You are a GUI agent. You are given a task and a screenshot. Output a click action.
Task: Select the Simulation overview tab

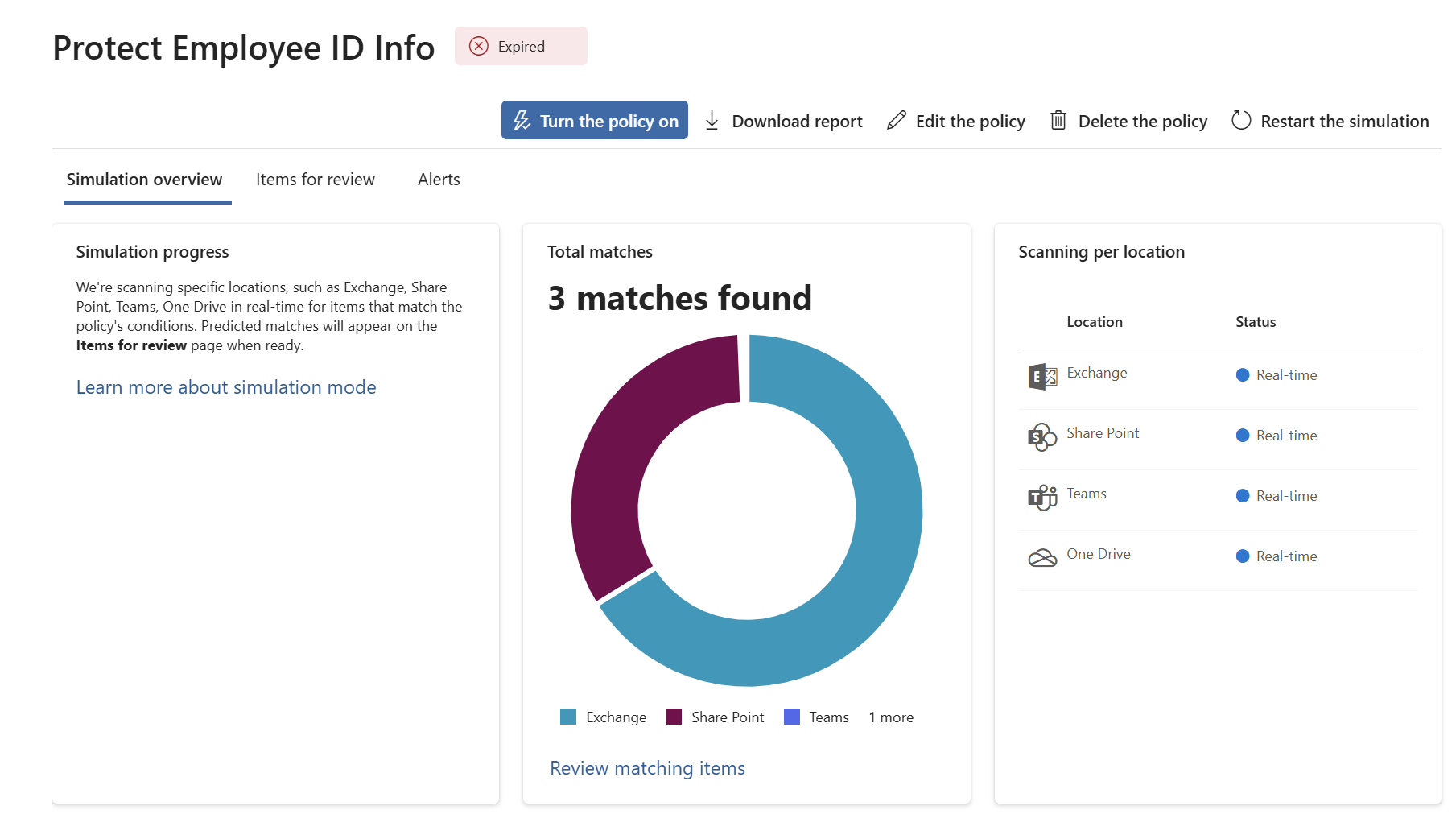(x=144, y=180)
